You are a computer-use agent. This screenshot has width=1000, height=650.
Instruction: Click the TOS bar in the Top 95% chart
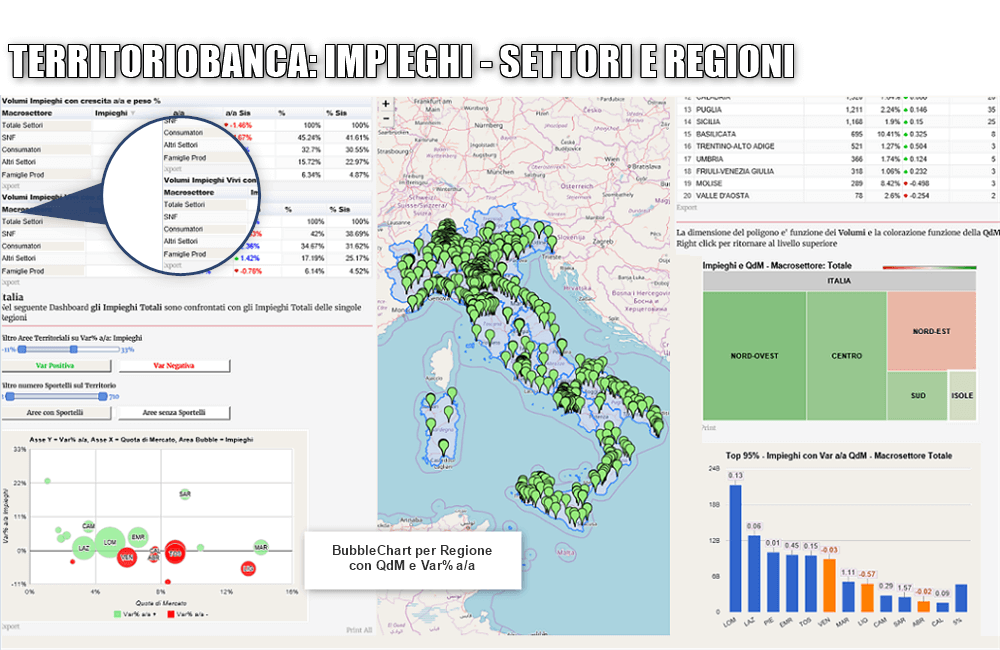click(811, 584)
